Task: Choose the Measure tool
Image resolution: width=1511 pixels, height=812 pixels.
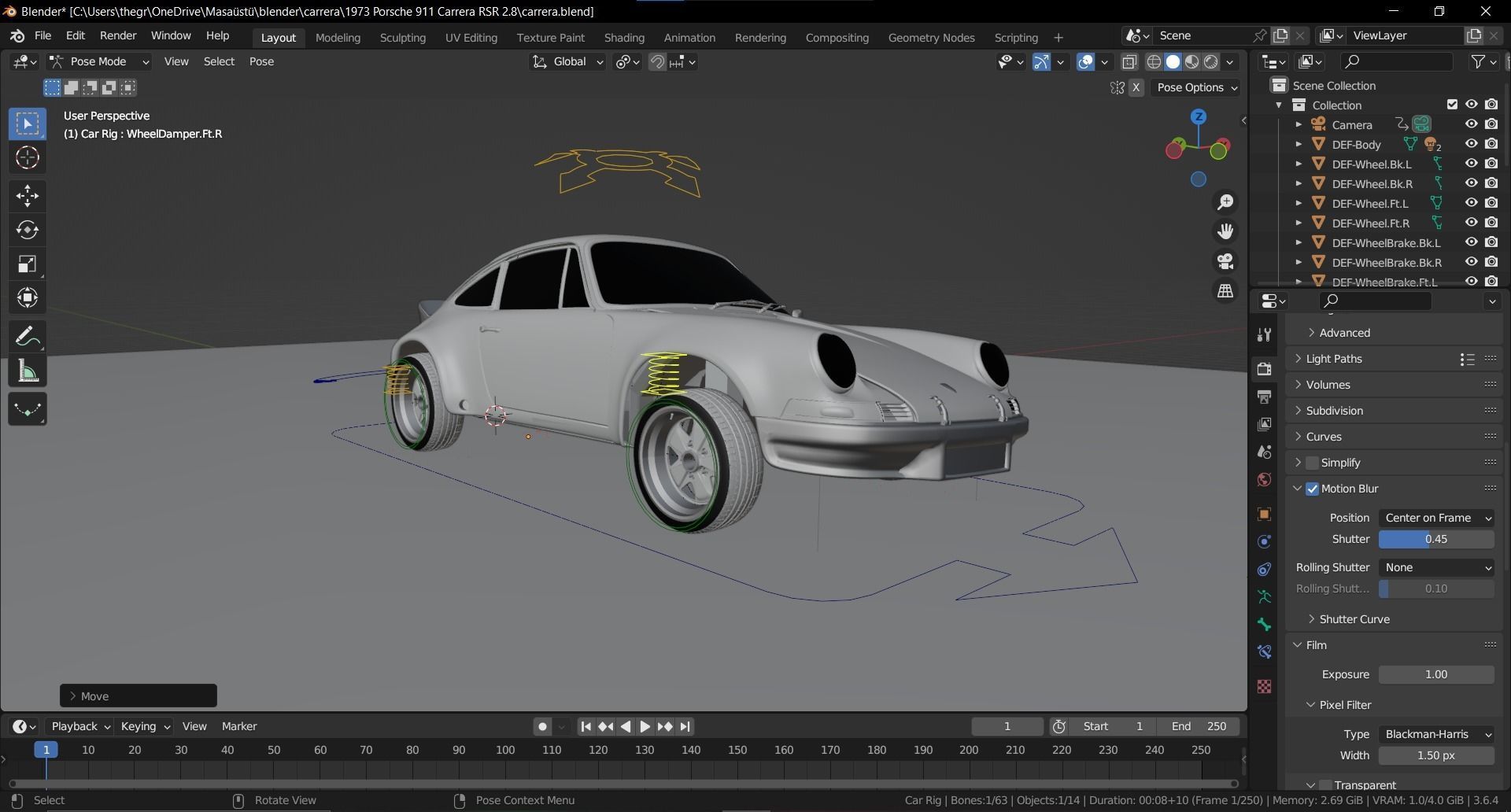Action: click(28, 371)
